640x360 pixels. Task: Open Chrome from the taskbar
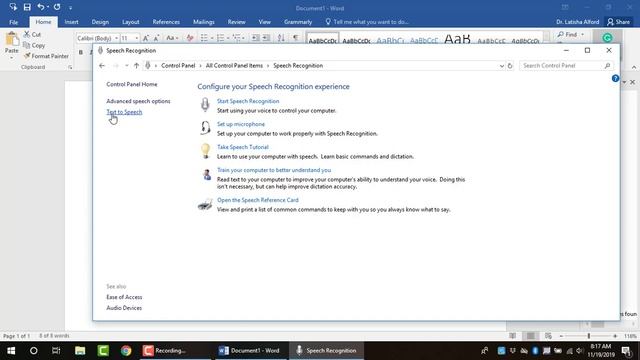tap(126, 351)
